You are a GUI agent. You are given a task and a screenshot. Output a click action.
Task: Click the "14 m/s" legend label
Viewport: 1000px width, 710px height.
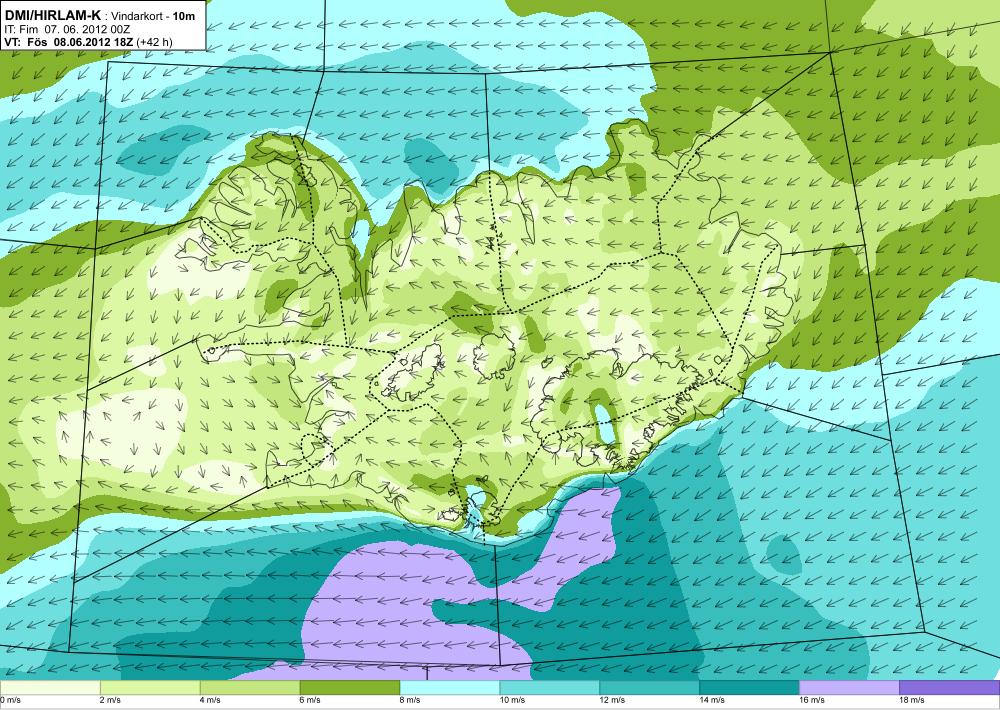pos(712,700)
